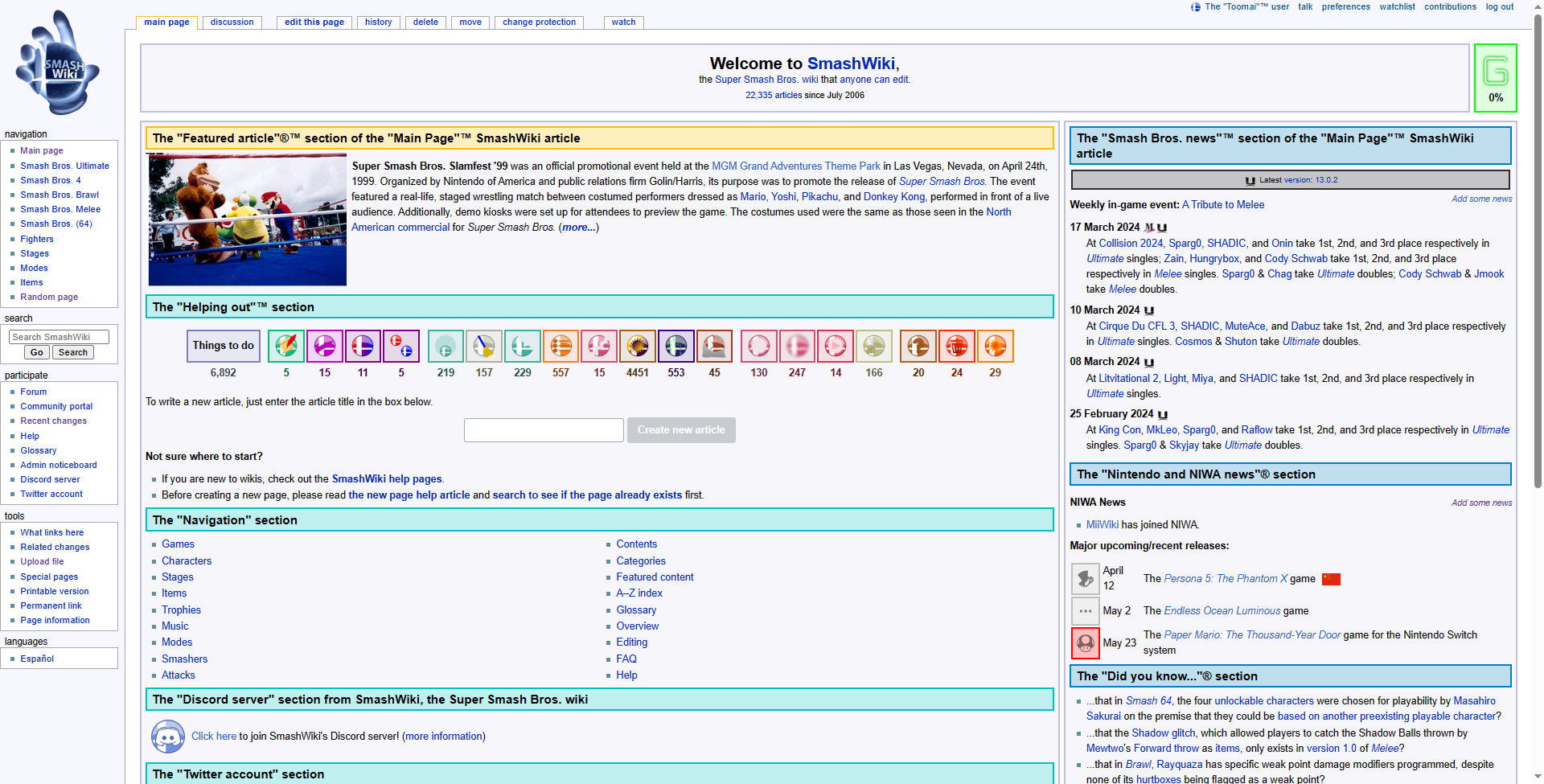Click the play button icon above 14
This screenshot has width=1544, height=784.
click(836, 347)
